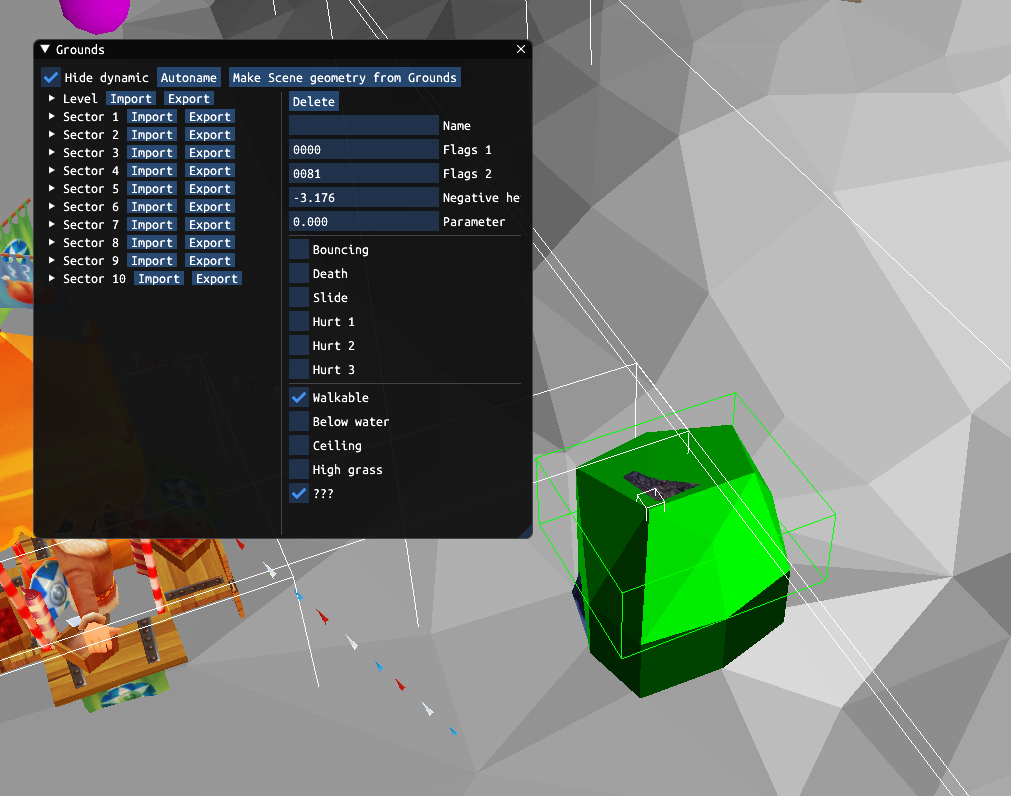
Task: Expand the Sector 6 tree node
Action: point(52,207)
